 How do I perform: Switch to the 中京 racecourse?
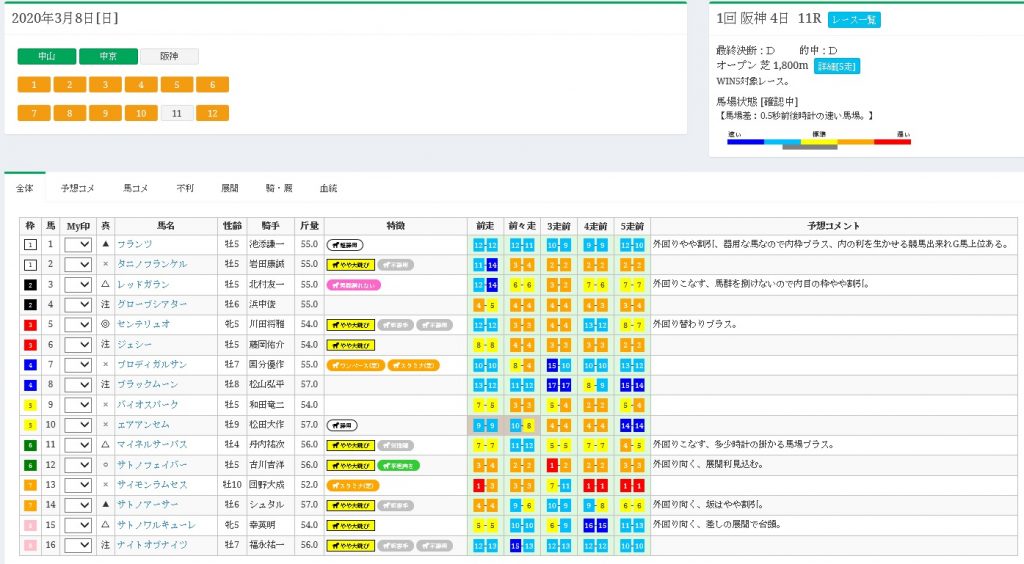coord(108,57)
